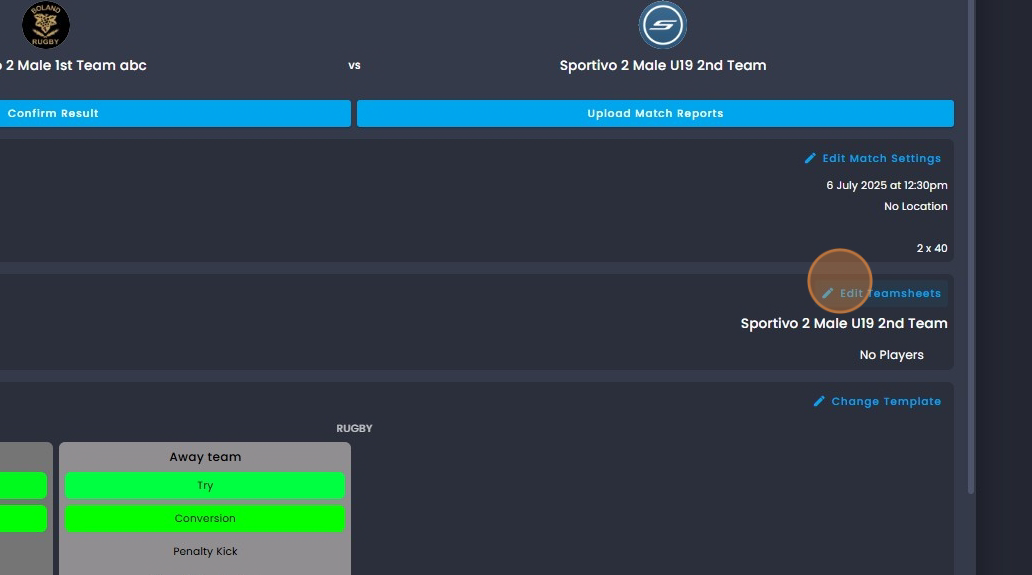The height and width of the screenshot is (575, 1032).
Task: Click the Away team heading
Action: pos(205,457)
